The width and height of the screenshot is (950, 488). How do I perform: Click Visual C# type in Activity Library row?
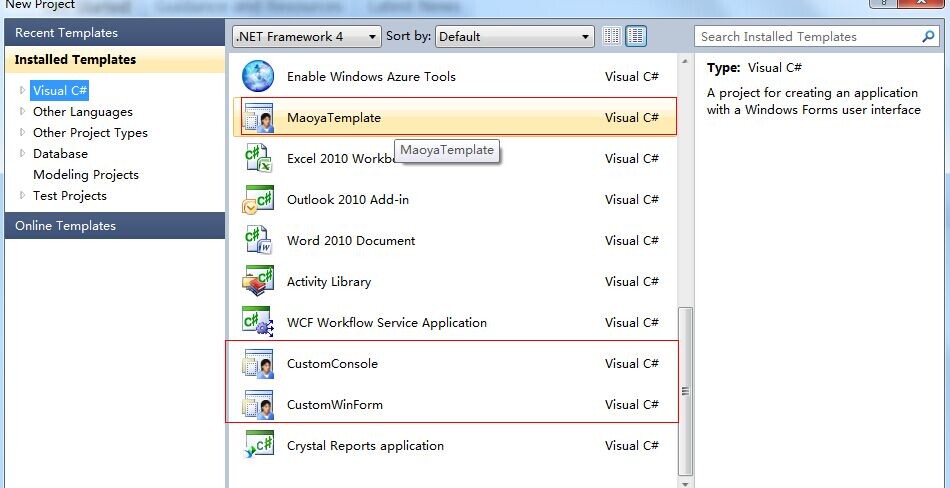(x=631, y=282)
